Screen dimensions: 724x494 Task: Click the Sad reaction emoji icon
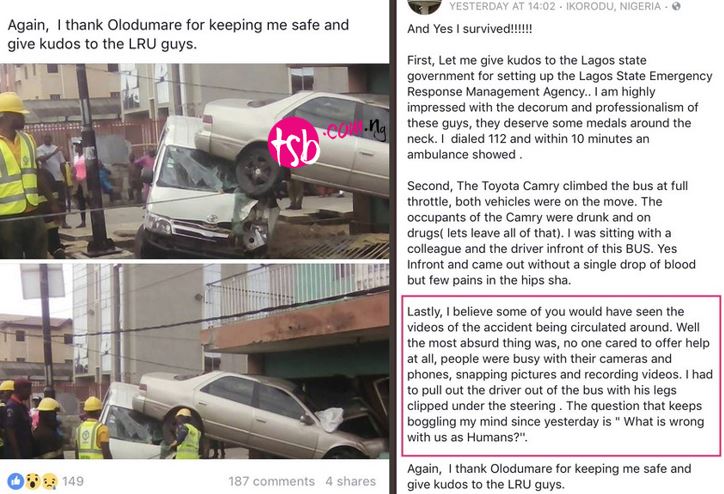click(x=49, y=481)
